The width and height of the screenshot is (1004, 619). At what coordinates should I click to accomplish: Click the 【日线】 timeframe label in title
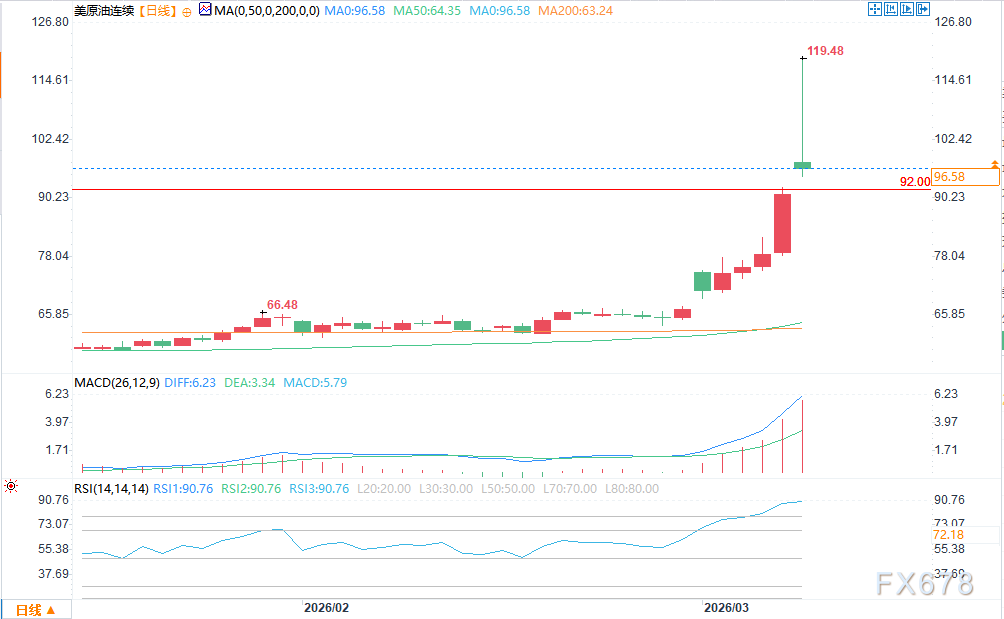(x=157, y=11)
